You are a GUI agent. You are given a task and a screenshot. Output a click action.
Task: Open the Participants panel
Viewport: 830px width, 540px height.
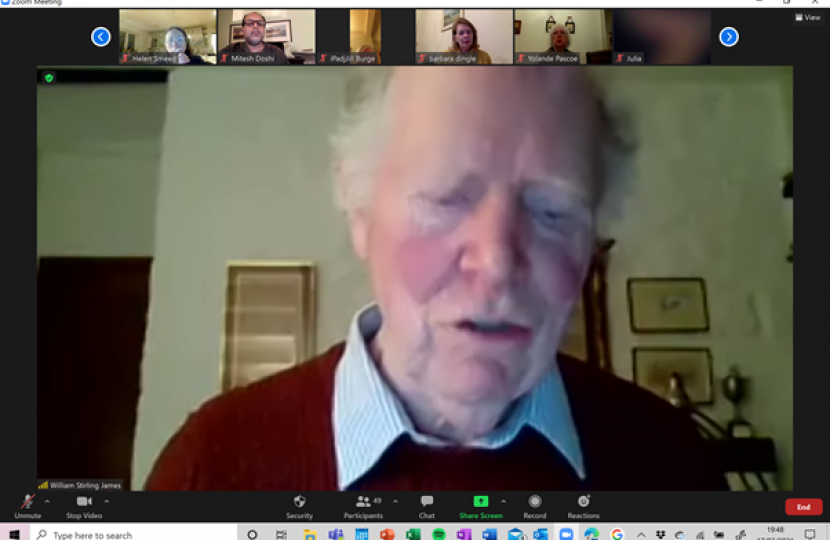(362, 505)
